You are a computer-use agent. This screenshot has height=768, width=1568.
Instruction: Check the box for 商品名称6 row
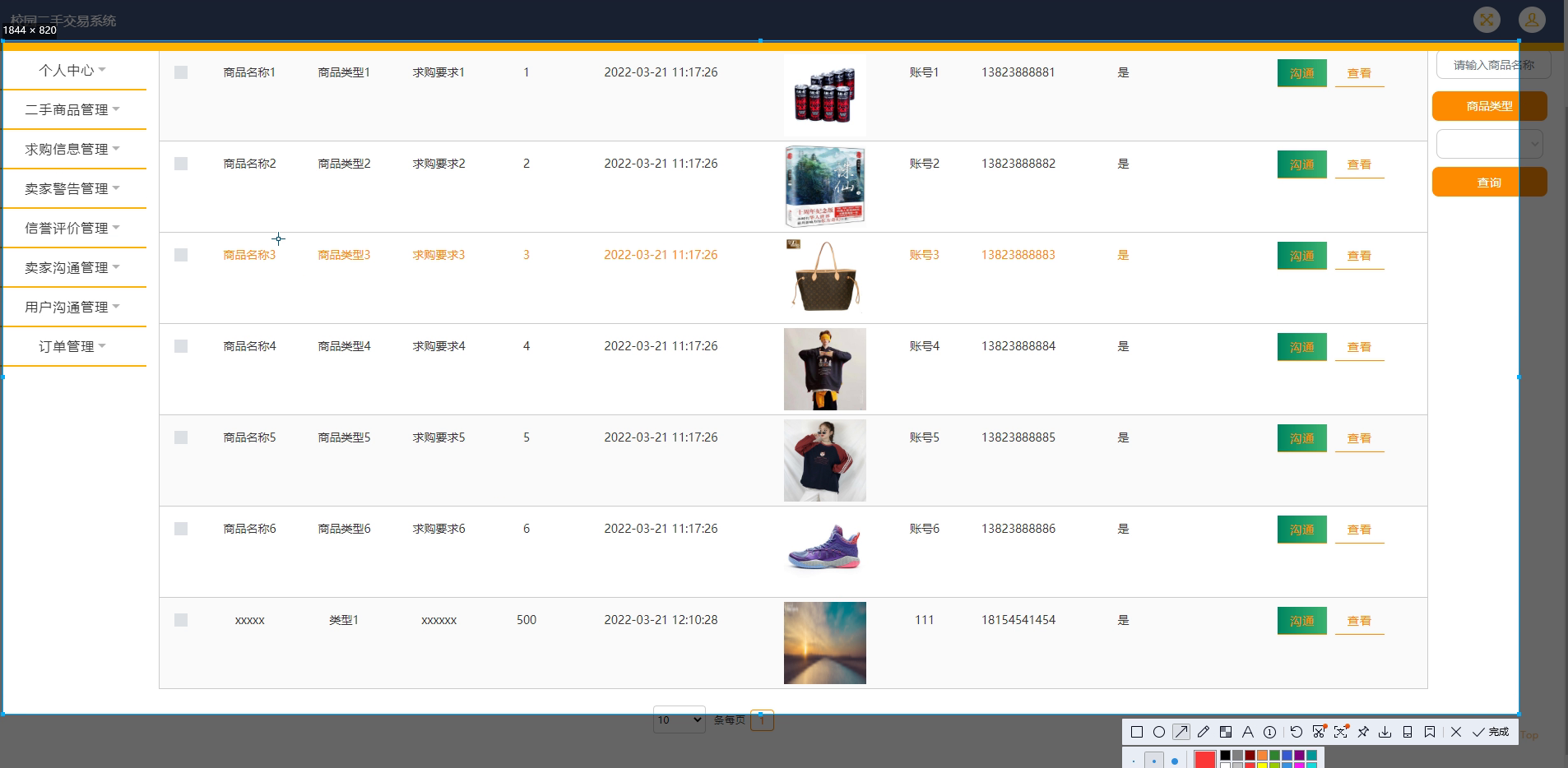click(181, 529)
